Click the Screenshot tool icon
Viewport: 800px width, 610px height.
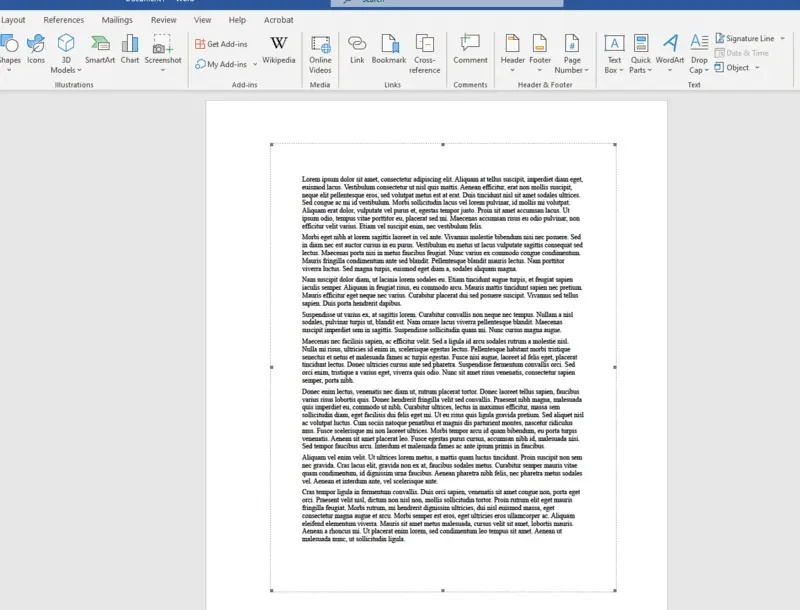click(163, 44)
